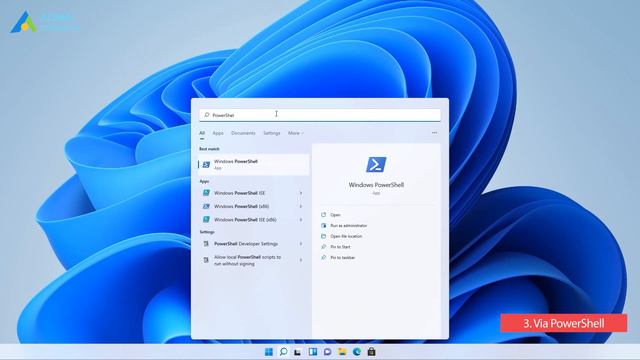The height and width of the screenshot is (360, 640).
Task: Select the Windows PowerShell ISE result text
Action: [240, 193]
